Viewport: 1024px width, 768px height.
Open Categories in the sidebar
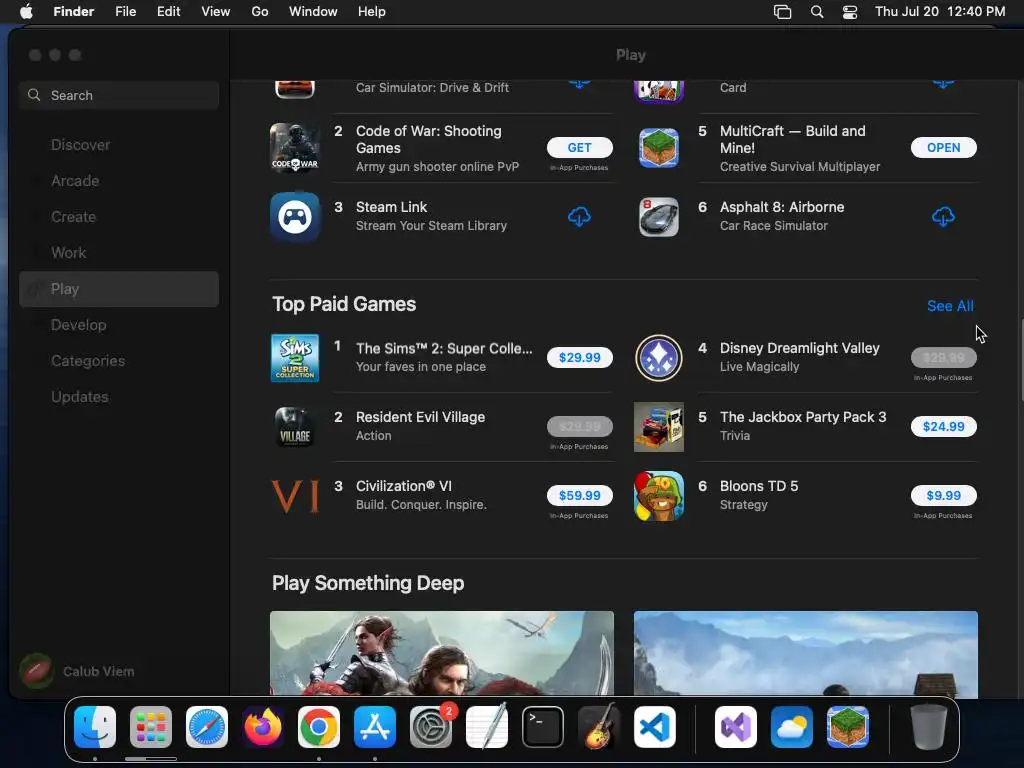[119, 360]
